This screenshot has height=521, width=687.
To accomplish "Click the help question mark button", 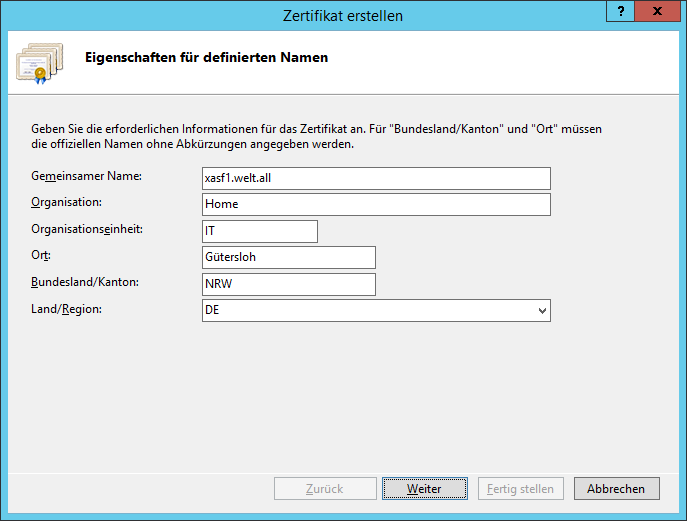I will pyautogui.click(x=620, y=11).
